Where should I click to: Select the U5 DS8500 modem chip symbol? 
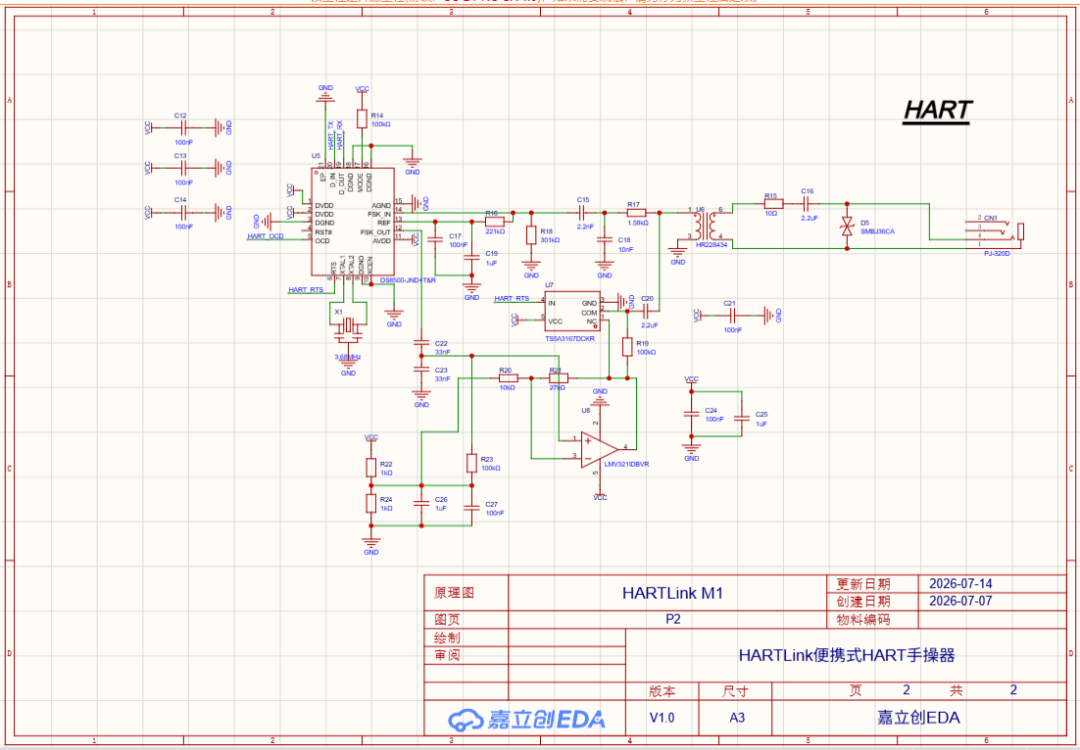pyautogui.click(x=353, y=220)
